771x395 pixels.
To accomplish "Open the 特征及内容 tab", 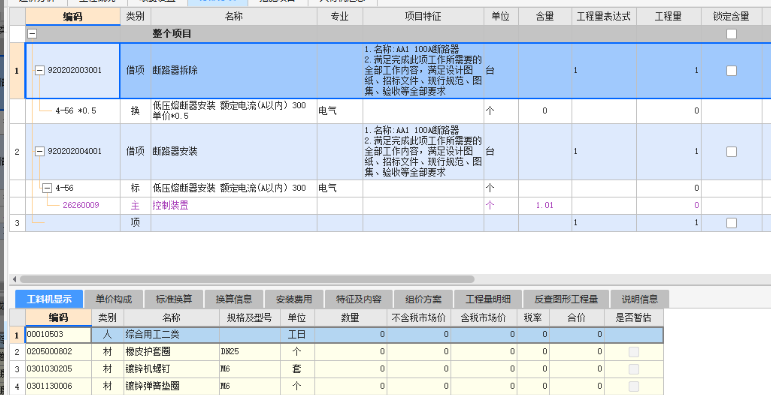I will coord(359,299).
